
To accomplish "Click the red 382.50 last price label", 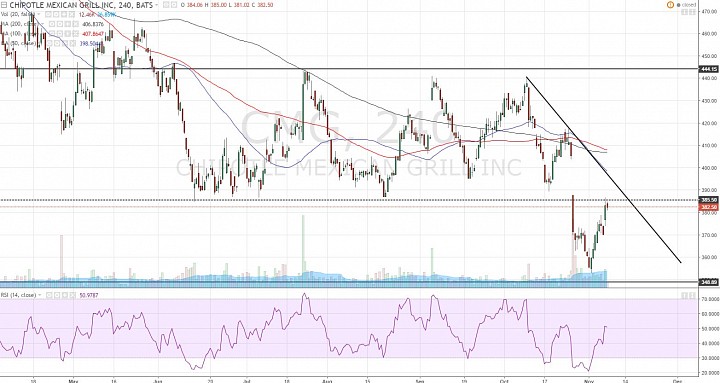I will (x=709, y=207).
